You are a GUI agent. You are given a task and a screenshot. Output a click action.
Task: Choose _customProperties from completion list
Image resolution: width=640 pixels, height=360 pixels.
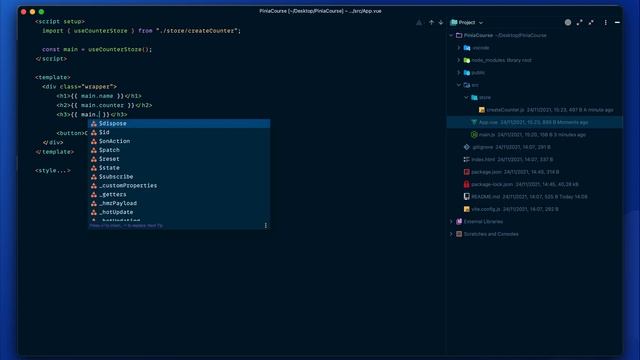[179, 186]
